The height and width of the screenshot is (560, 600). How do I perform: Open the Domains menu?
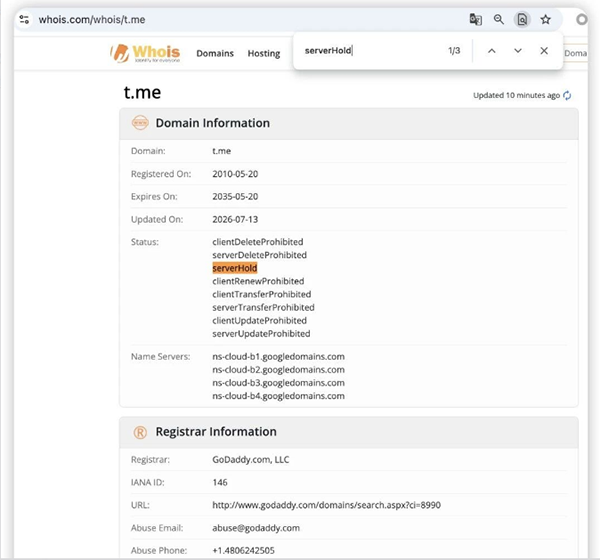pos(215,53)
